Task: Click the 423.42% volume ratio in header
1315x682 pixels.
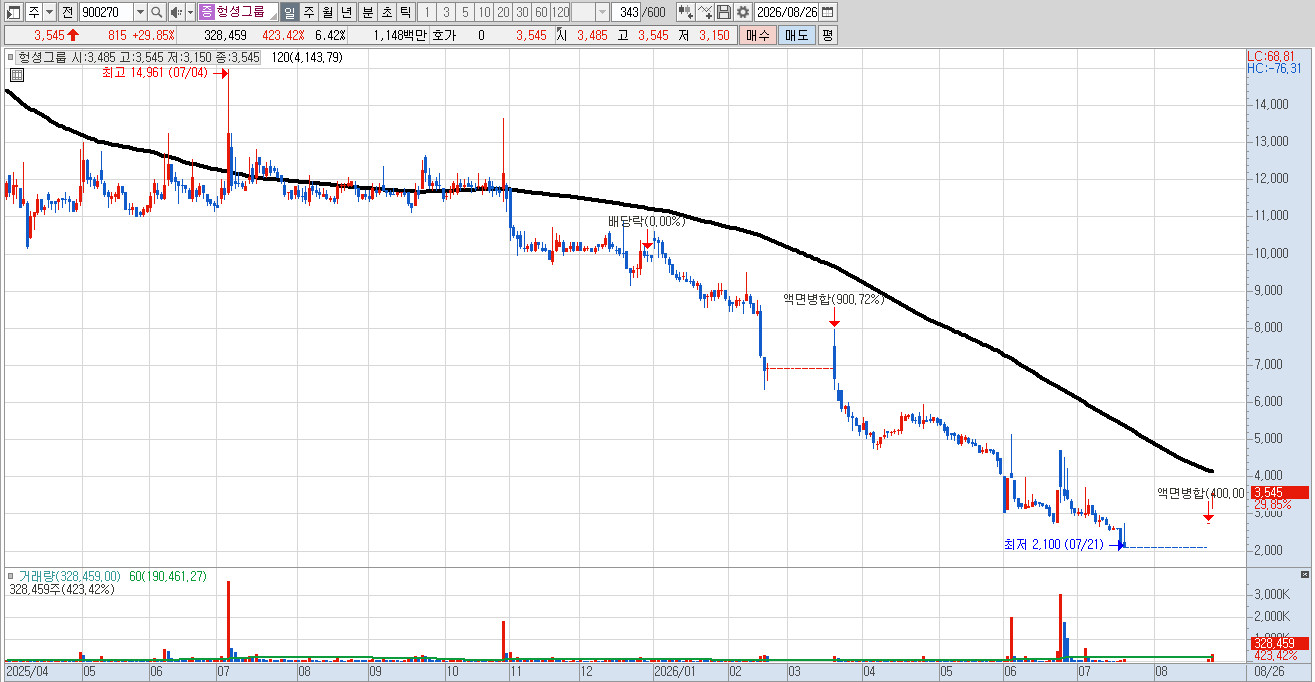Action: [283, 35]
